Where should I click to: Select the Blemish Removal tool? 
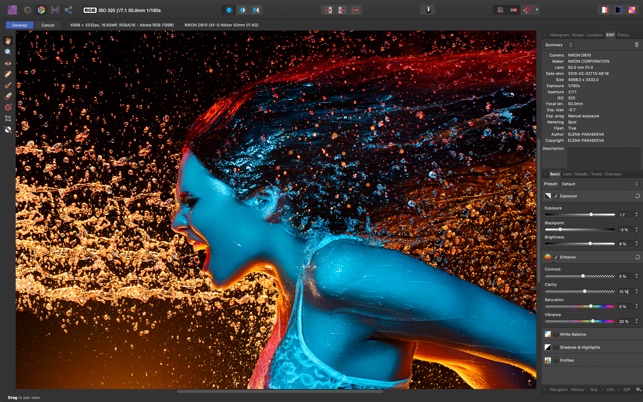(8, 74)
